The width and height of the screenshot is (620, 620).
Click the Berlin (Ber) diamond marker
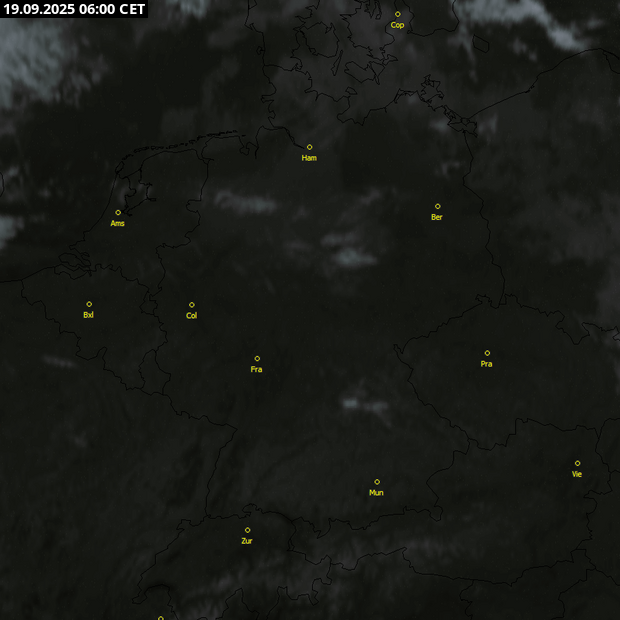click(x=438, y=206)
